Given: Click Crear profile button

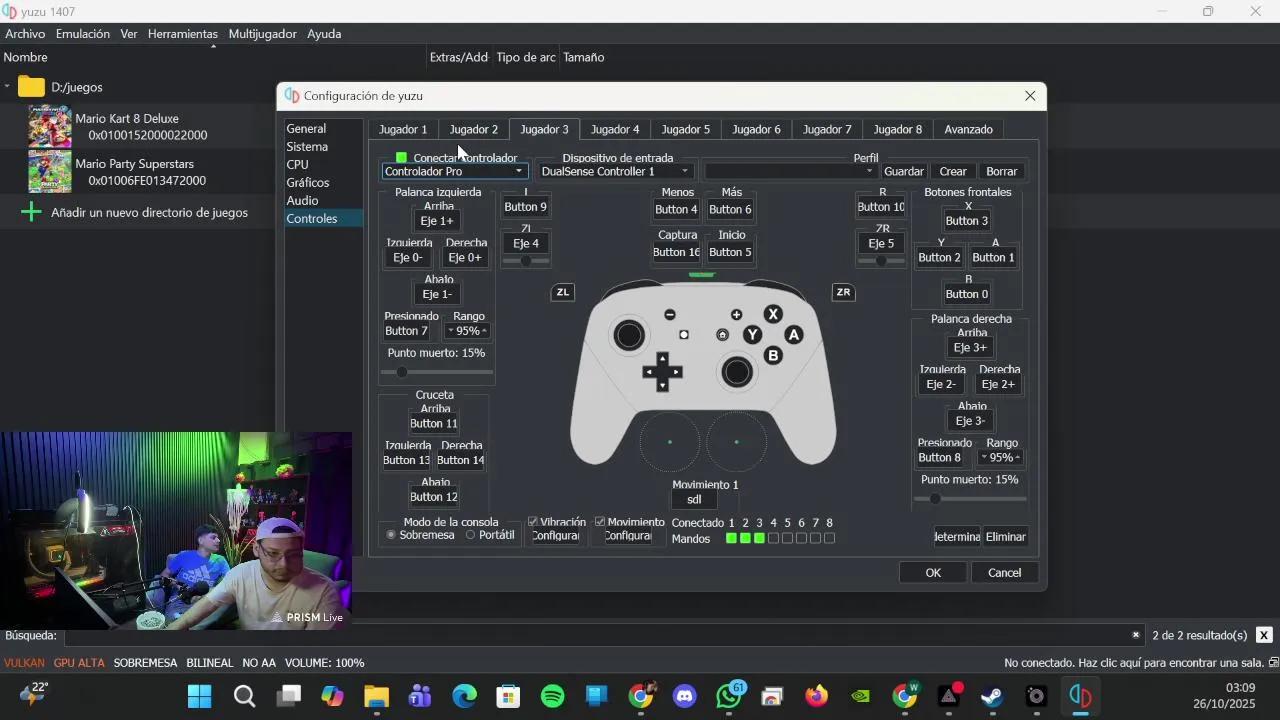Looking at the screenshot, I should point(953,171).
